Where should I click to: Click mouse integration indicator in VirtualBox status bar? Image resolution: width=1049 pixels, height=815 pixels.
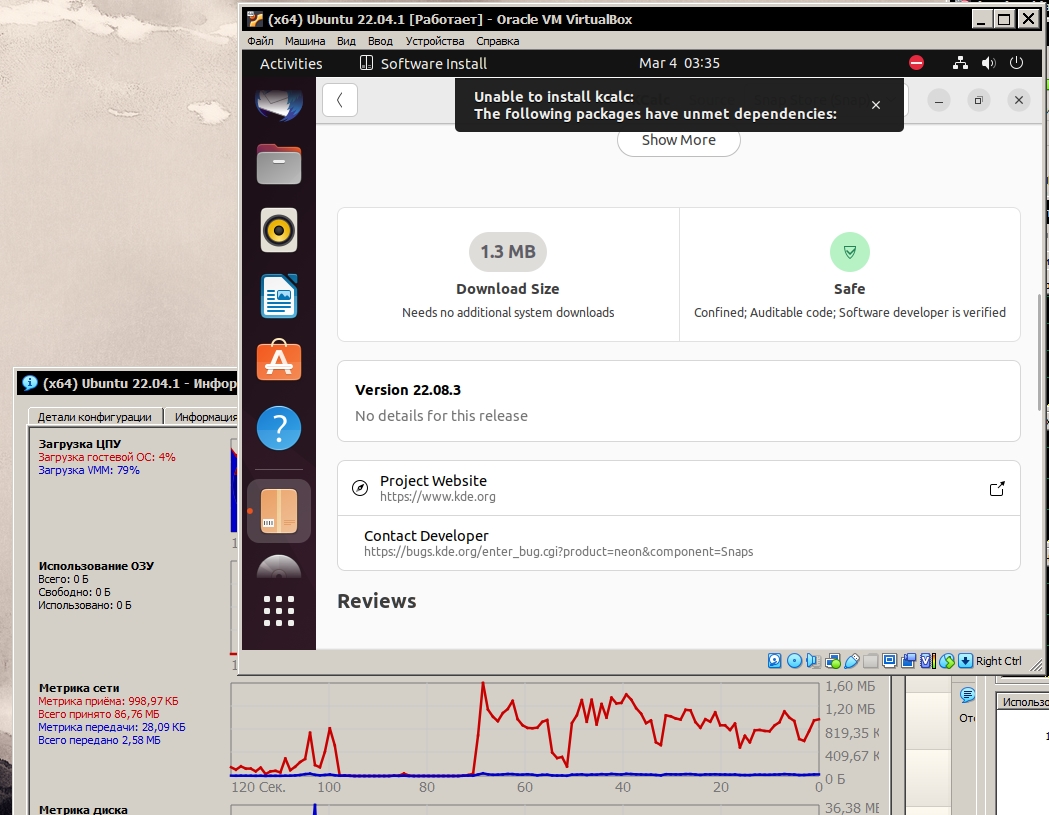pos(947,661)
